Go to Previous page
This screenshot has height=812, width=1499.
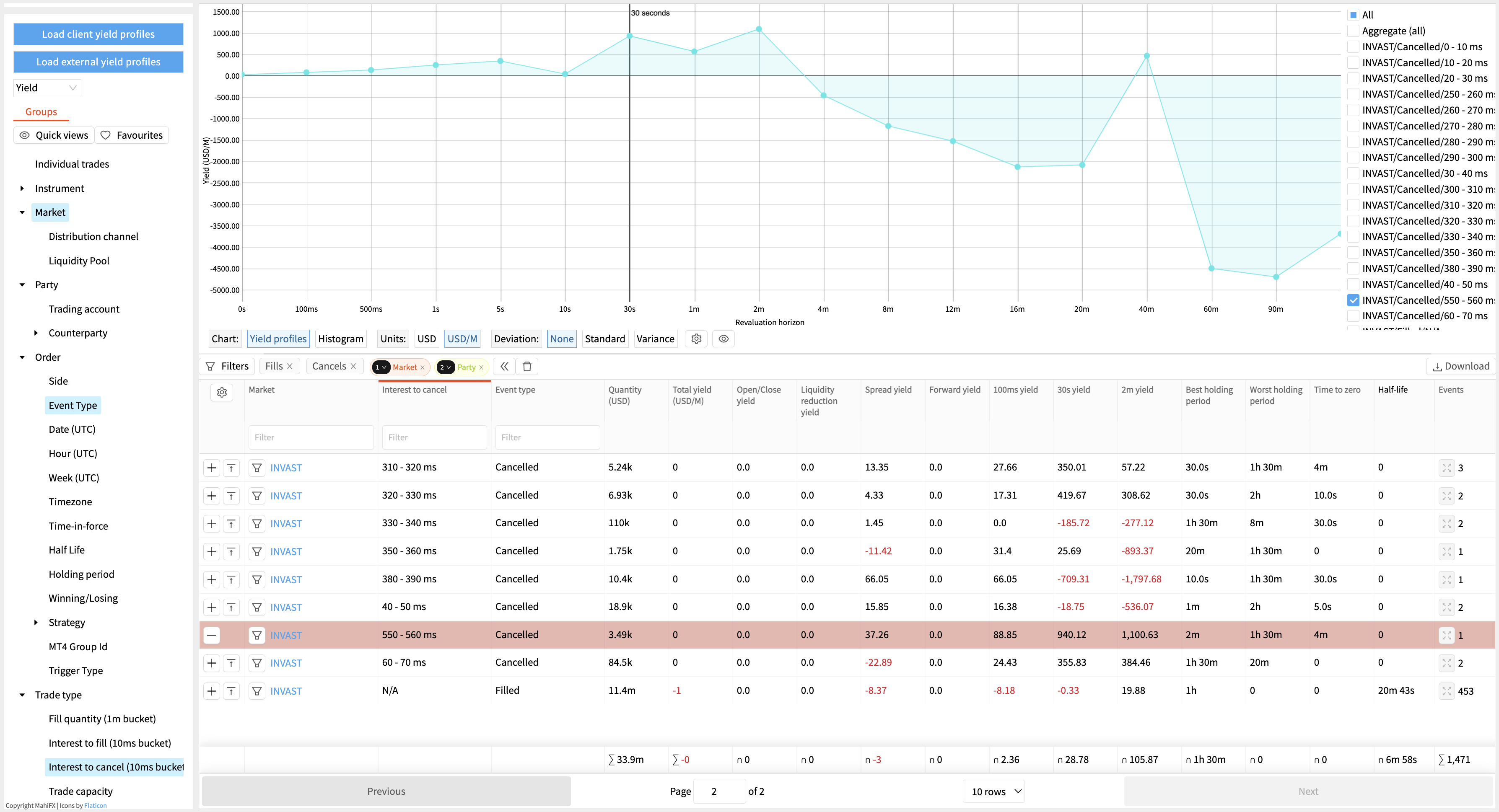[x=386, y=791]
